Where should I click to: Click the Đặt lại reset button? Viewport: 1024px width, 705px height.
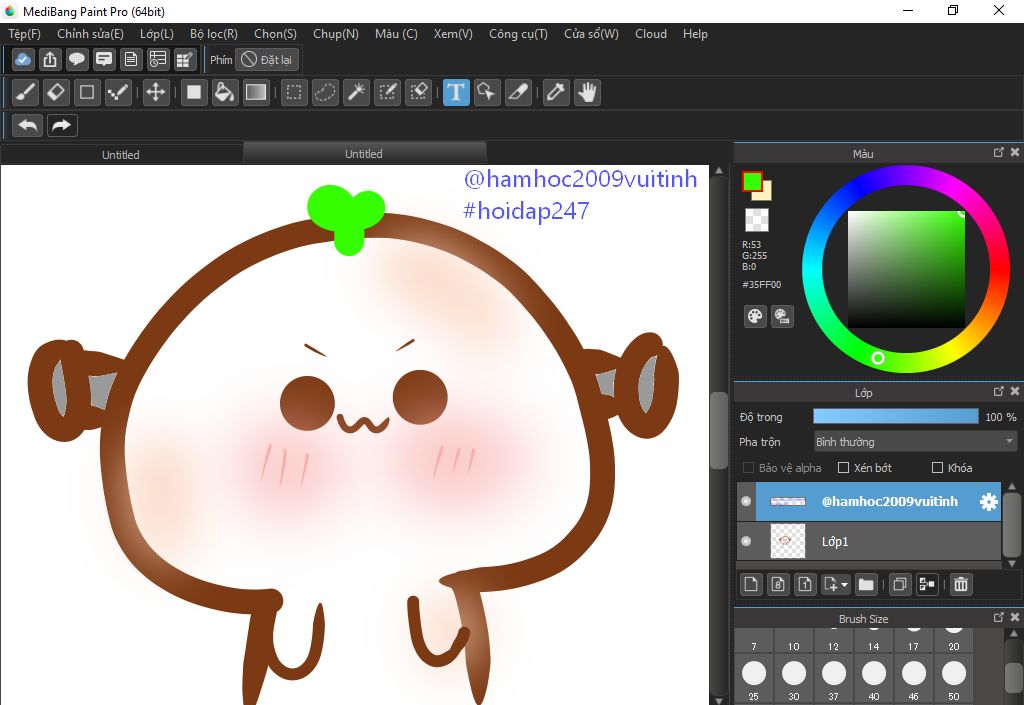266,60
